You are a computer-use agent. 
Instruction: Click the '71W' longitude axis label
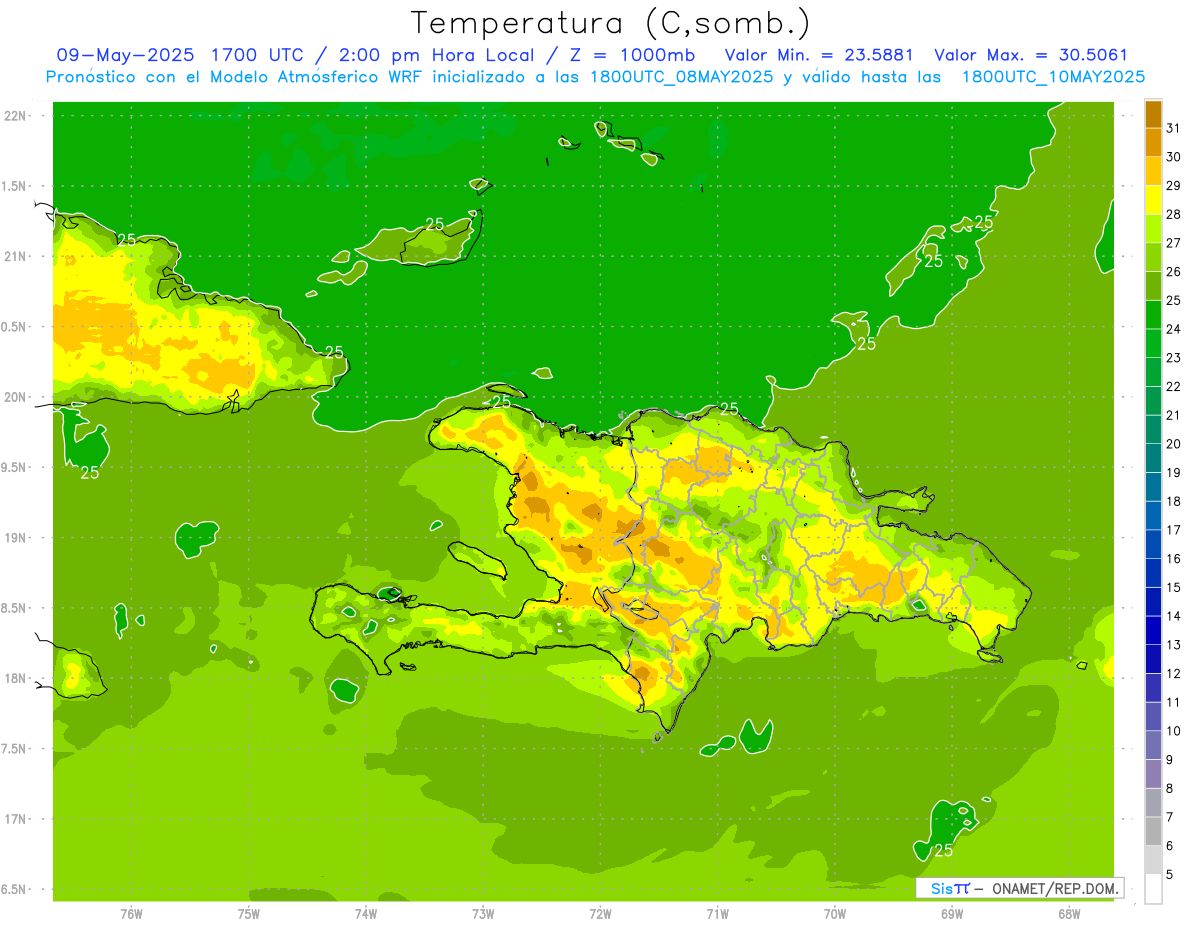point(717,914)
